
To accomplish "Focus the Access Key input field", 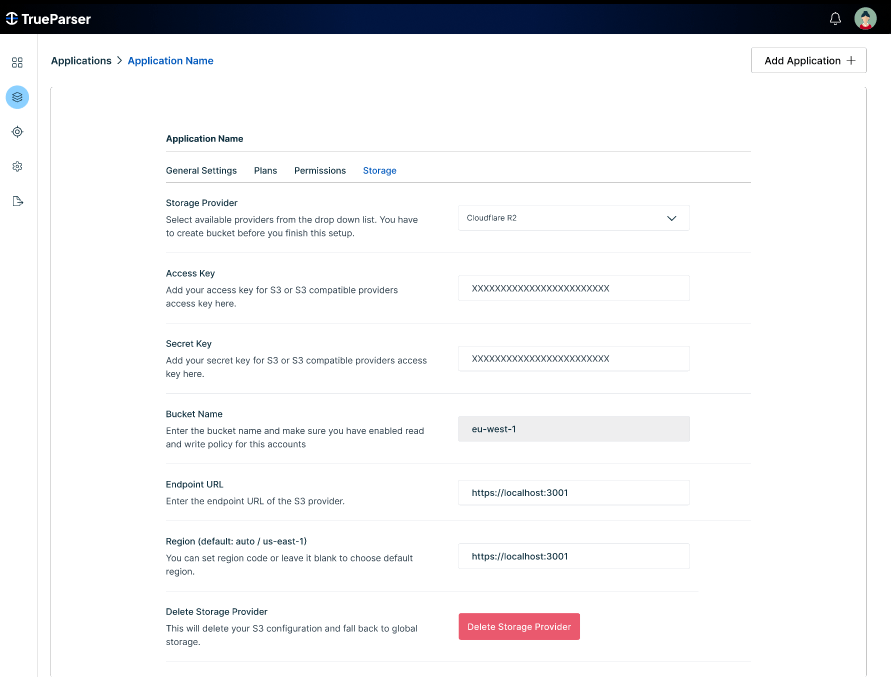I will click(573, 288).
